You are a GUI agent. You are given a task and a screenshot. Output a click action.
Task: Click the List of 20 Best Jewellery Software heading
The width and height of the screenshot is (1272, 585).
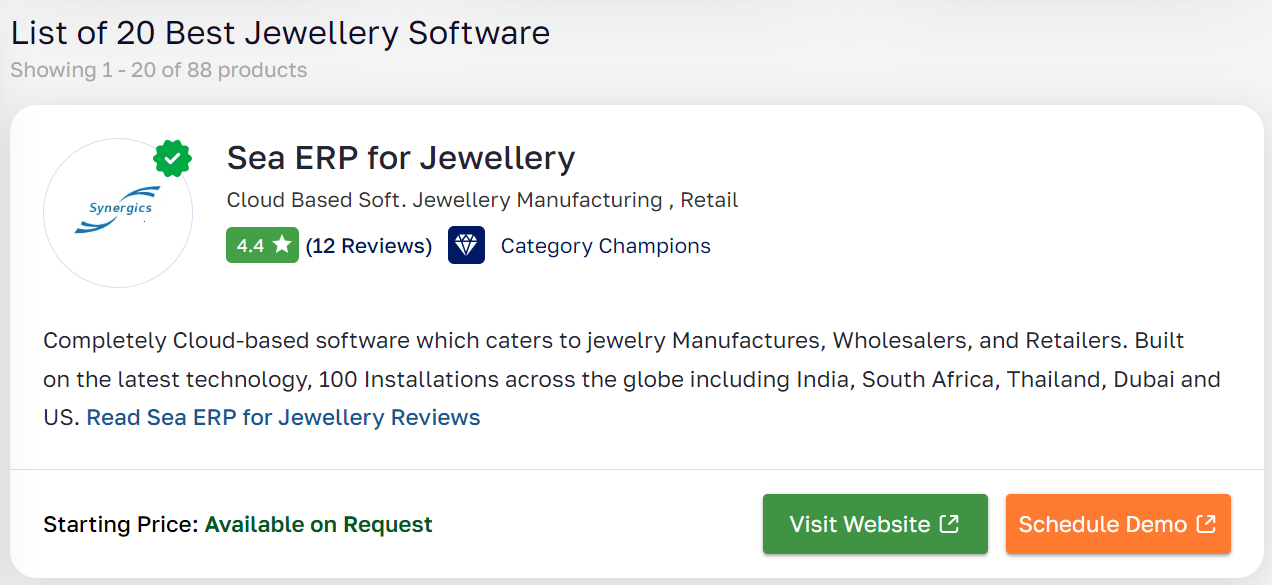tap(280, 33)
